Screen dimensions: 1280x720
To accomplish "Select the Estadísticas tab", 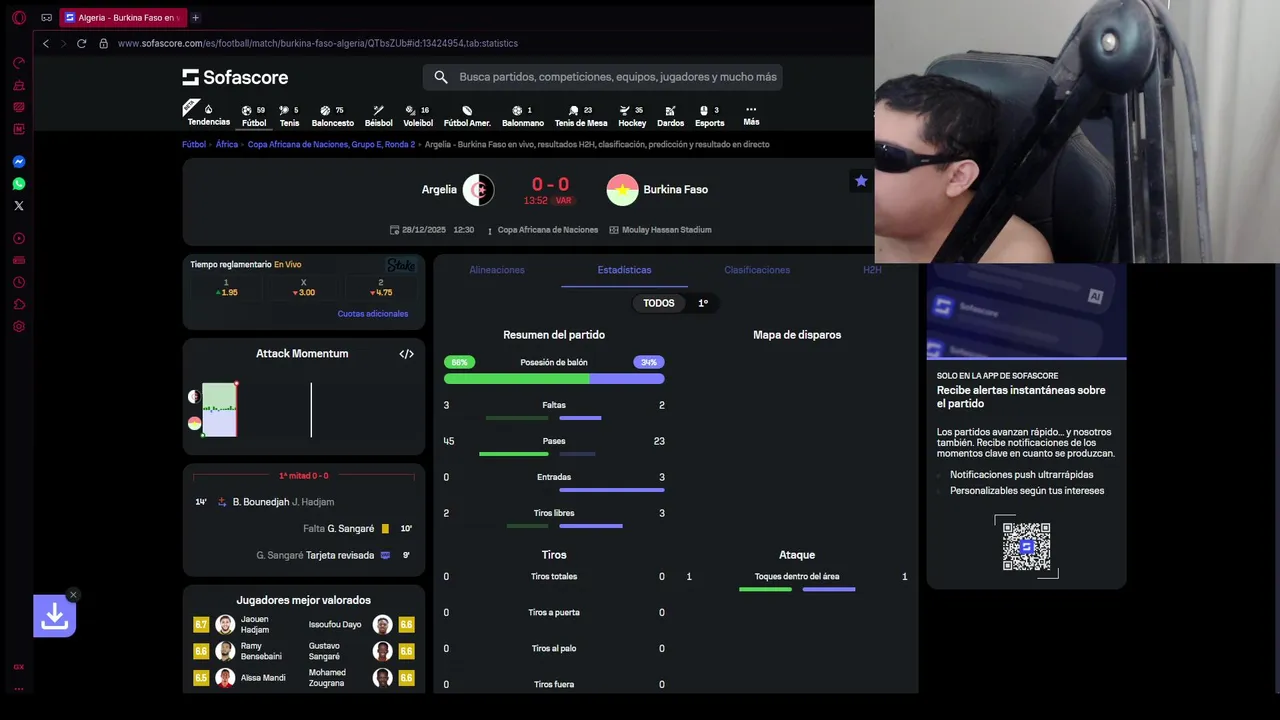I will [624, 270].
